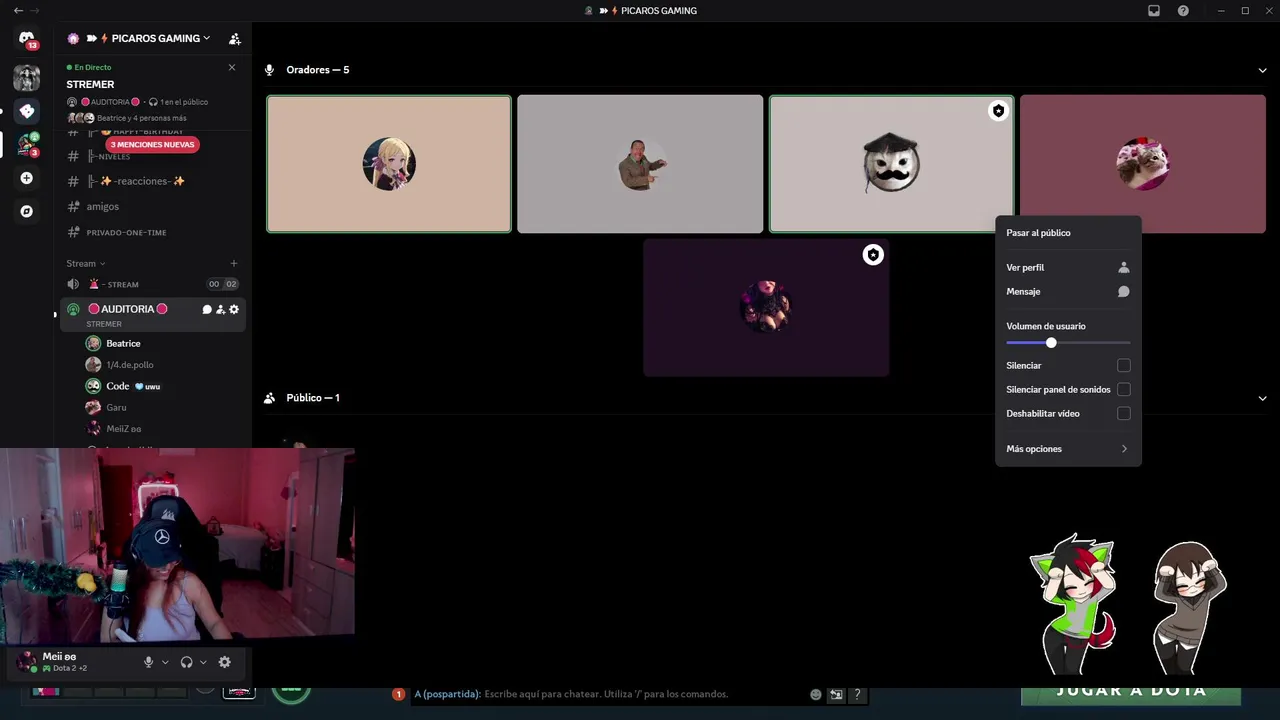Click message bubble icon beside Mensaje

coord(1124,292)
